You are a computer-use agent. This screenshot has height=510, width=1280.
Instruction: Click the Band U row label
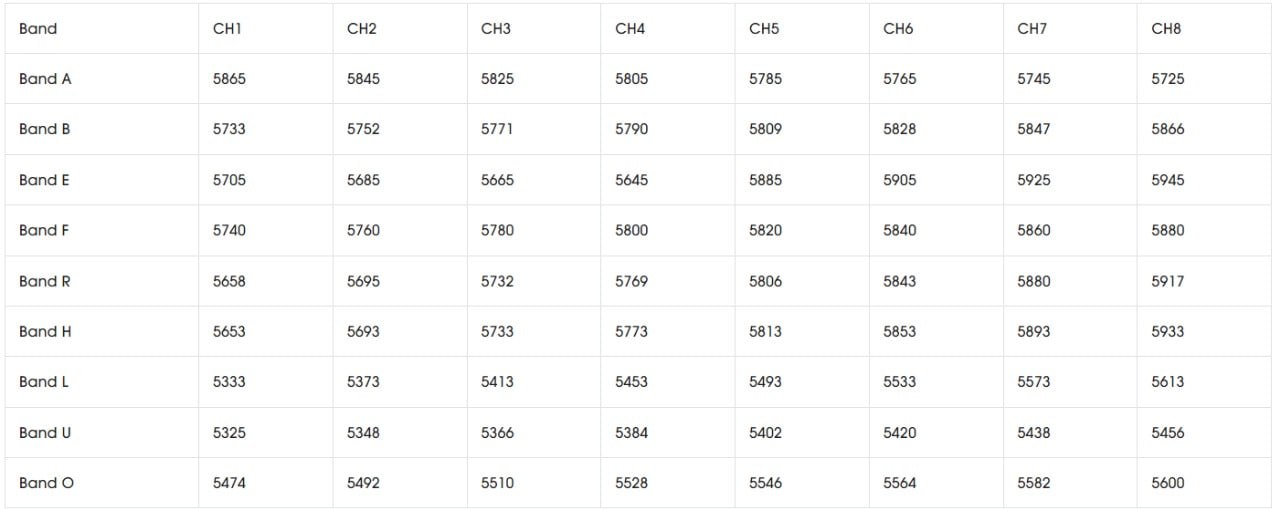tap(45, 433)
